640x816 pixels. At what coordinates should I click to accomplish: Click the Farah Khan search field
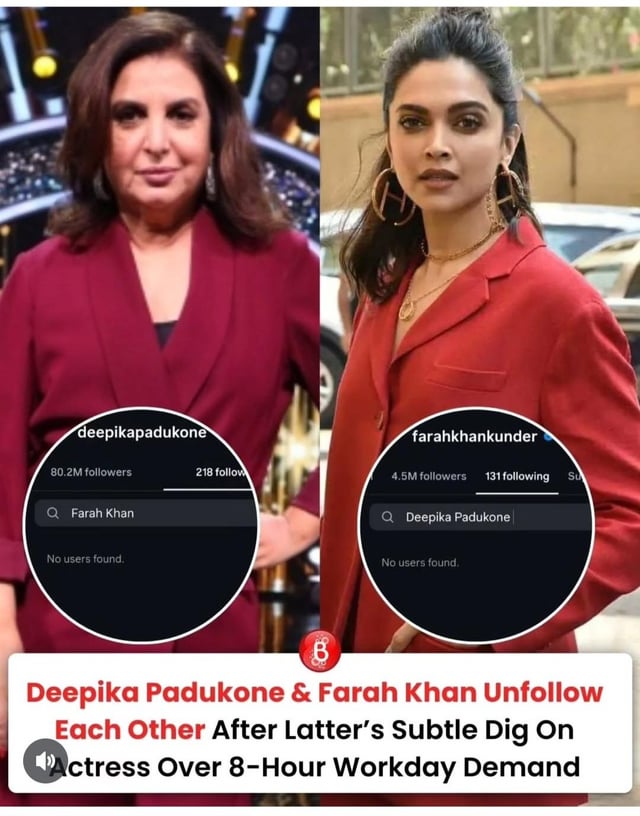[x=146, y=513]
